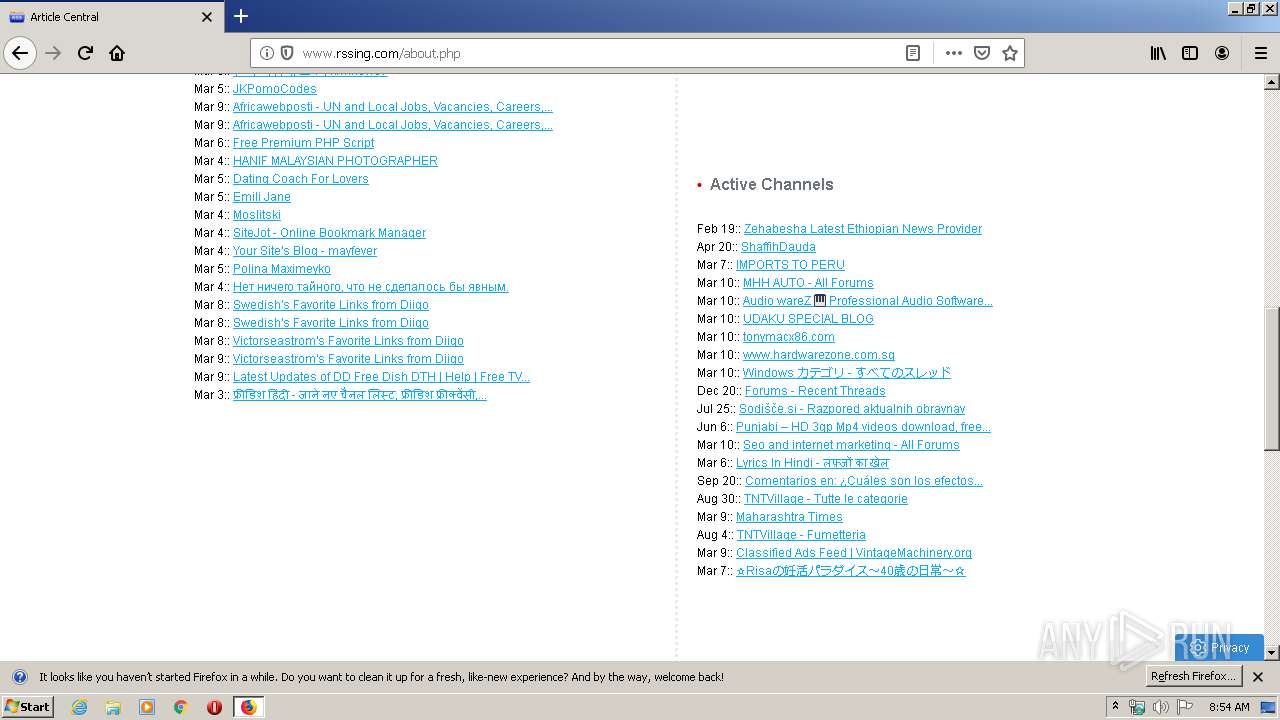Open volume control tray icon
Viewport: 1280px width, 720px height.
coord(1161,707)
